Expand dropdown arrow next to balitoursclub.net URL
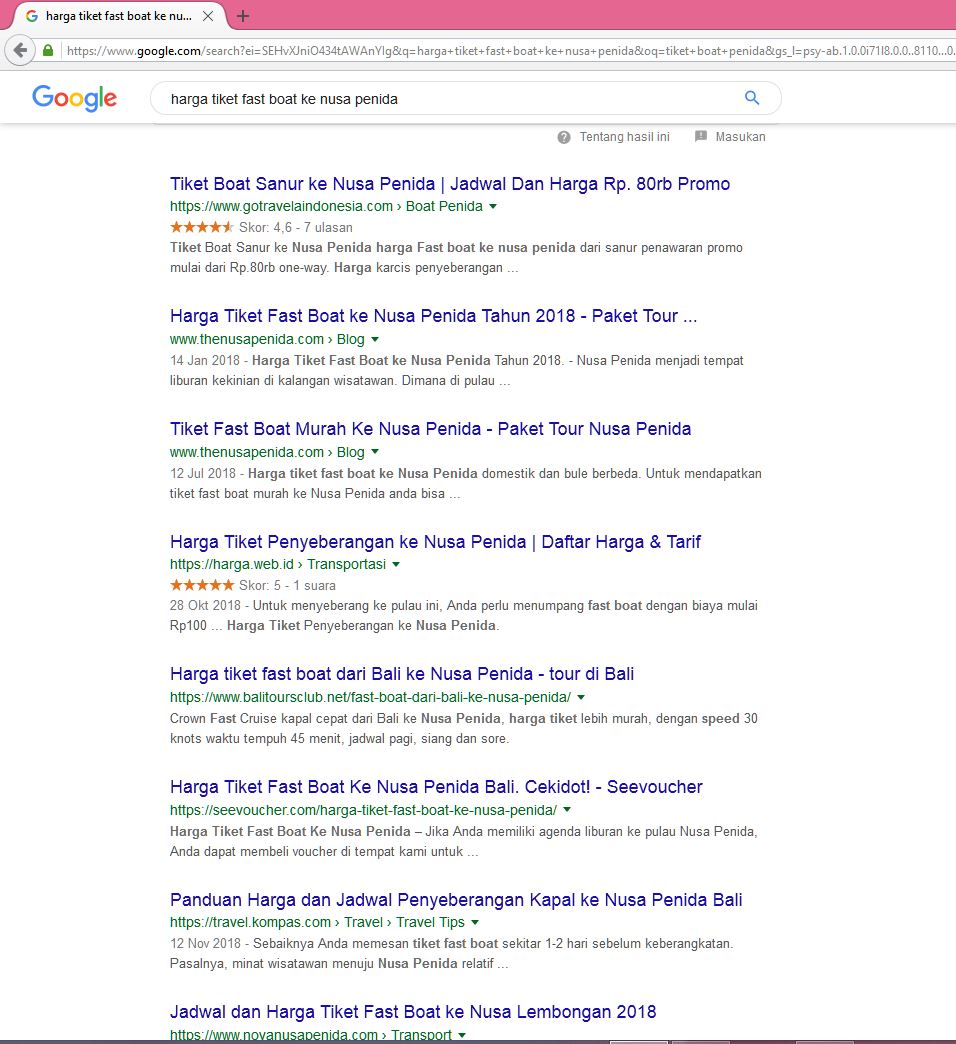956x1044 pixels. (x=581, y=697)
